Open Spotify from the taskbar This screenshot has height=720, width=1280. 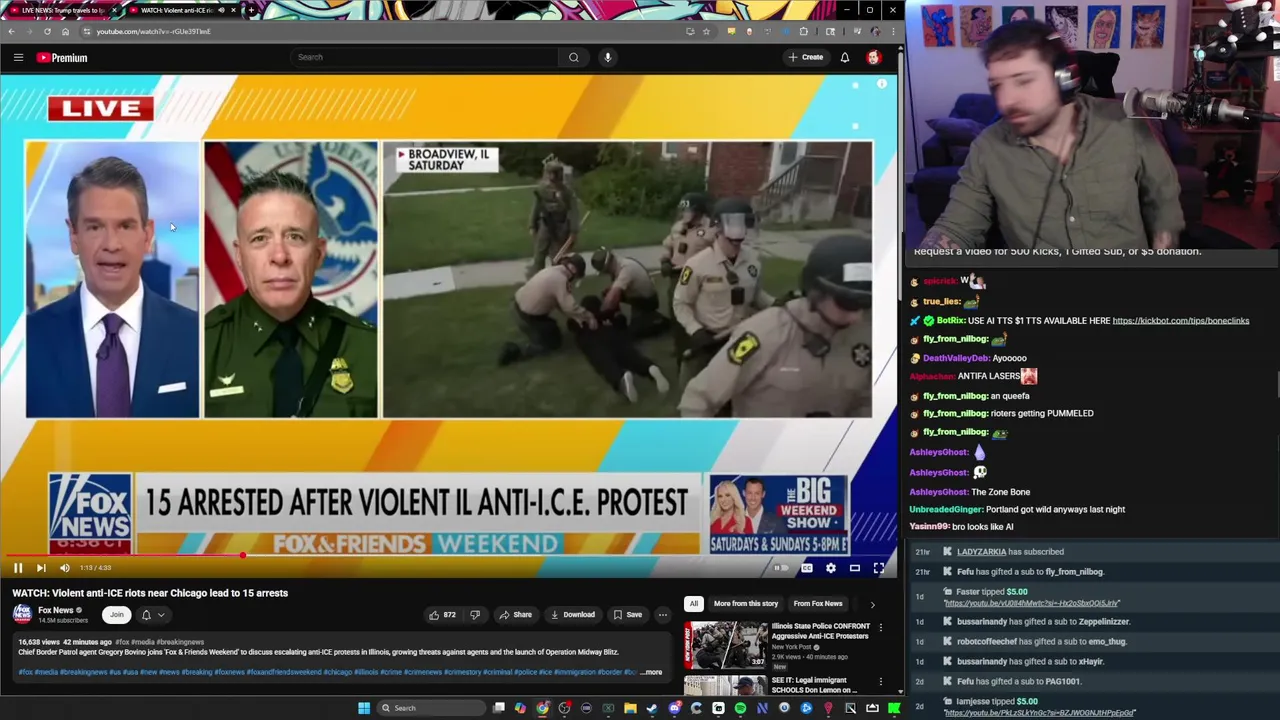coord(740,708)
